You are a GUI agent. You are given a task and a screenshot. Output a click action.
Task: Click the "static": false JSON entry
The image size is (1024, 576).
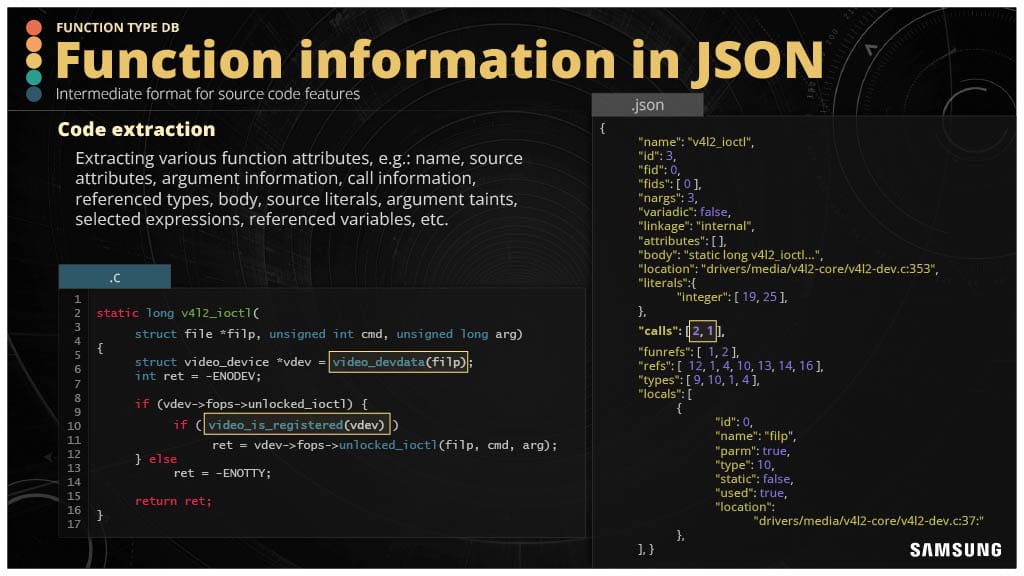[x=754, y=479]
